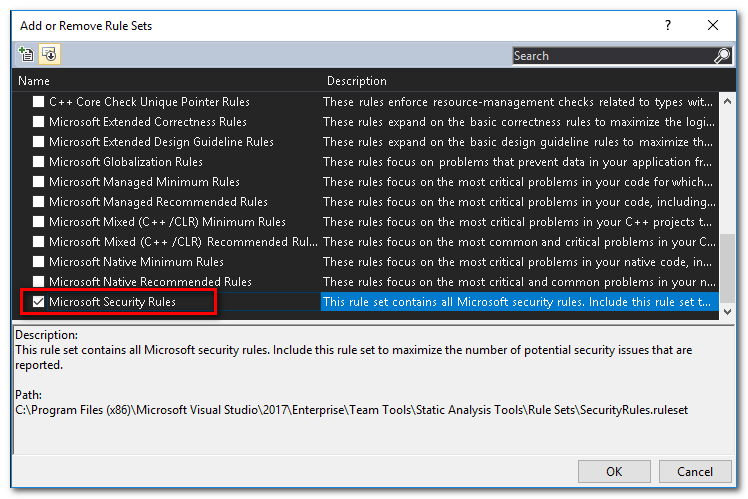748x499 pixels.
Task: Enable Microsoft Extended Design Guideline Rules checkbox
Action: pyautogui.click(x=39, y=142)
